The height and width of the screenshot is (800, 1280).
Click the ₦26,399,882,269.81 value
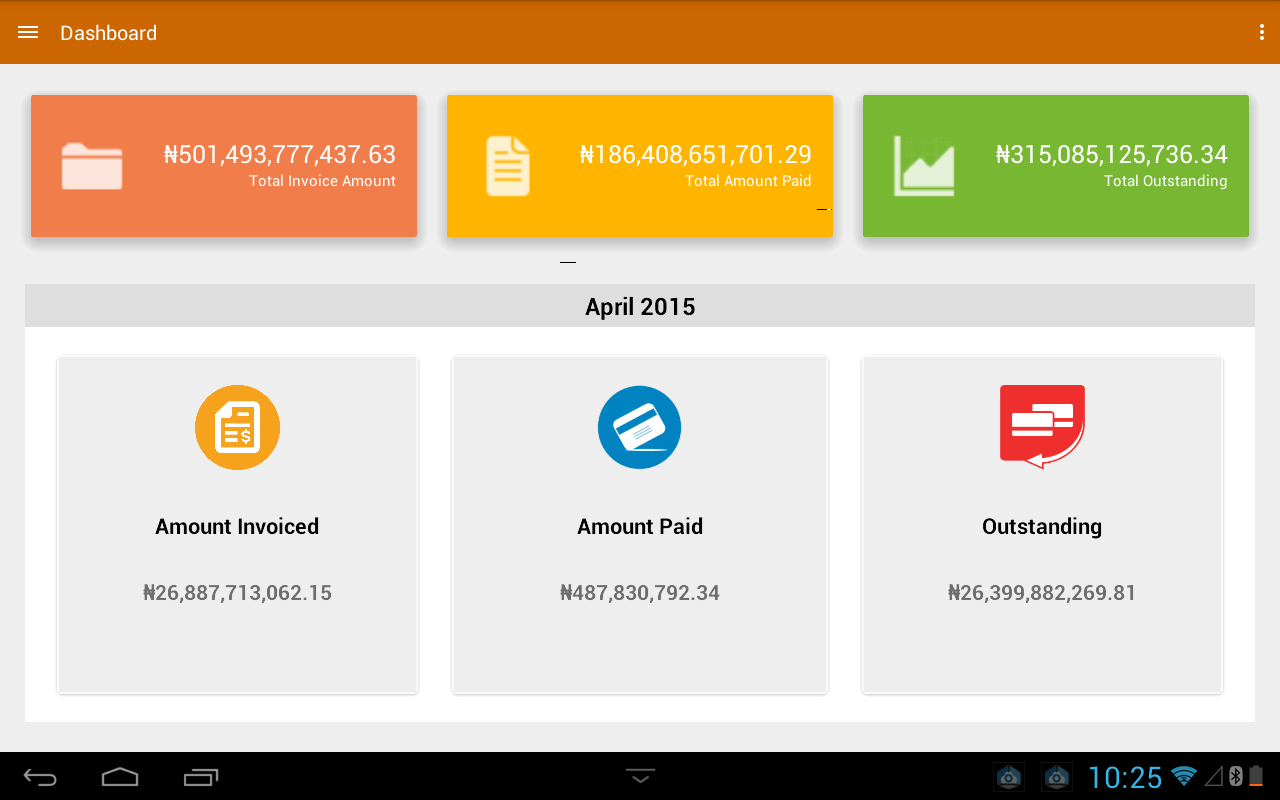1042,593
